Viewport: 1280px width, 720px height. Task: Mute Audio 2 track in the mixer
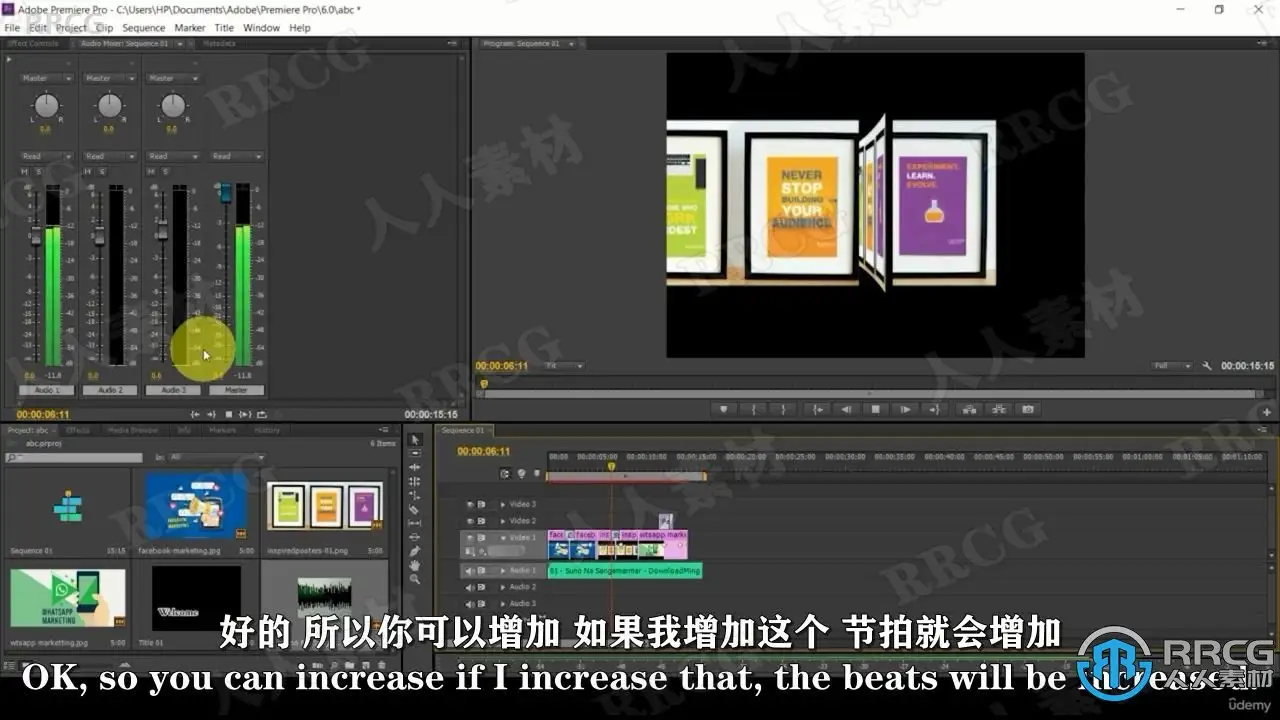point(89,171)
